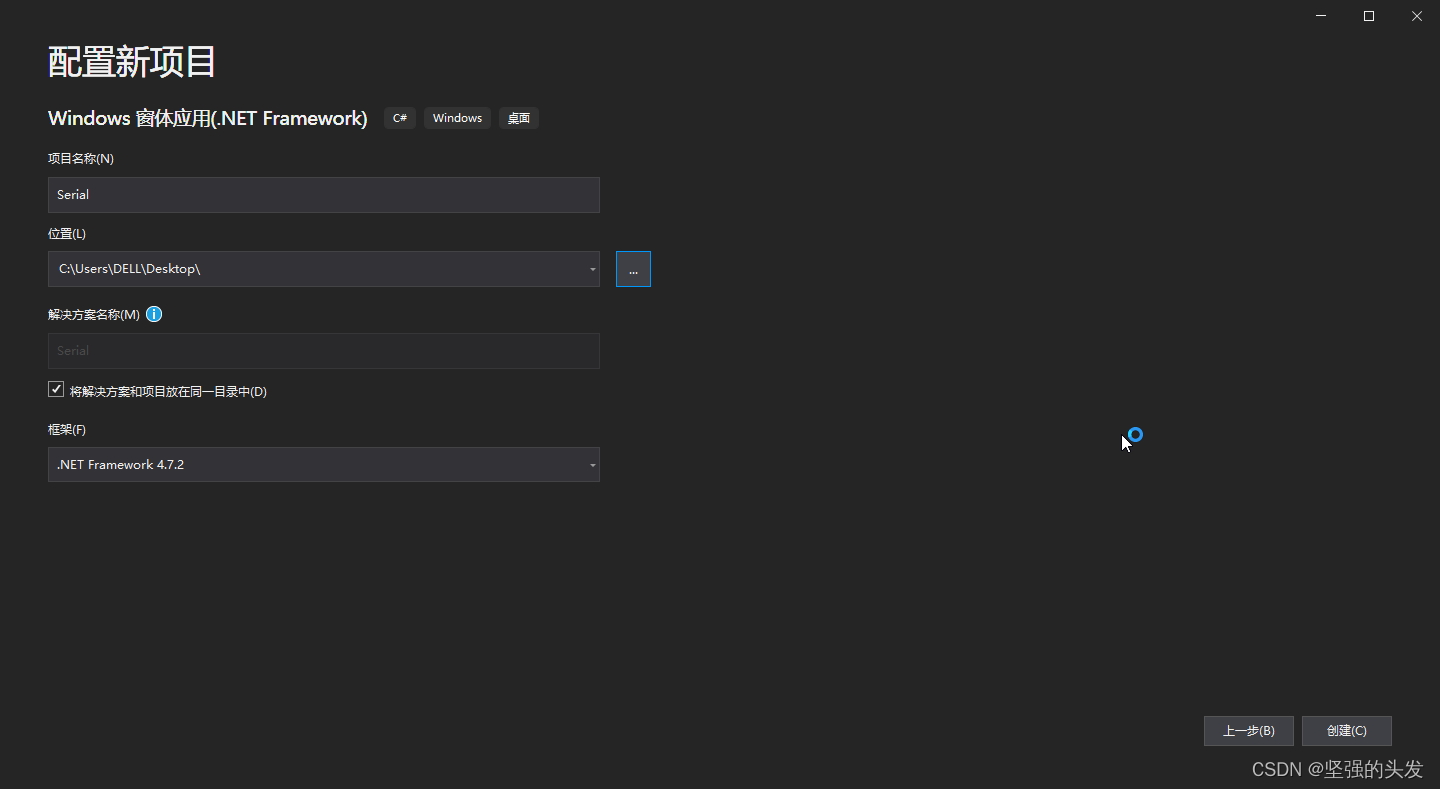Click the 配置新项目 heading

tap(132, 62)
